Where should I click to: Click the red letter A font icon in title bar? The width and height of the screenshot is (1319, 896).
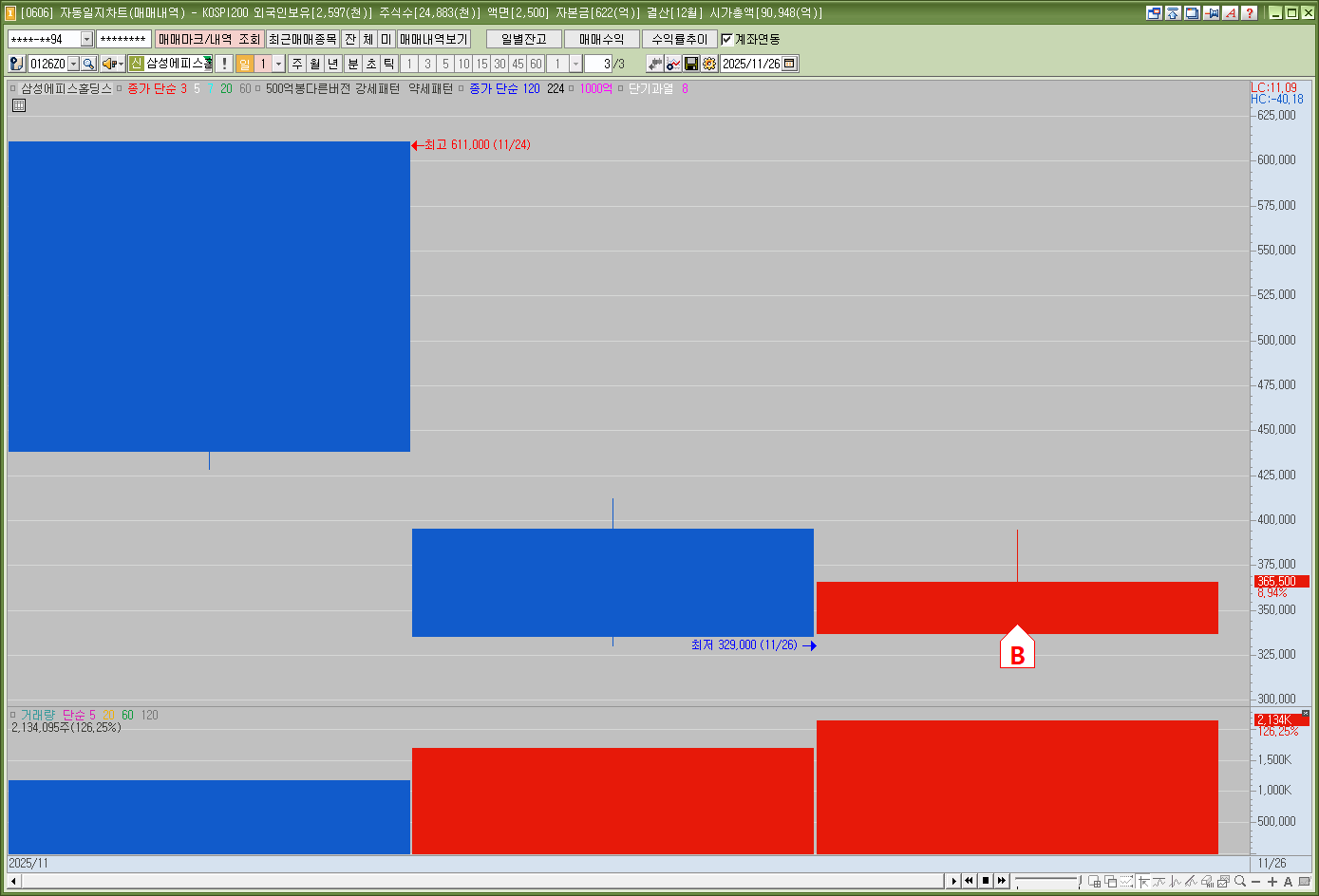(1231, 12)
